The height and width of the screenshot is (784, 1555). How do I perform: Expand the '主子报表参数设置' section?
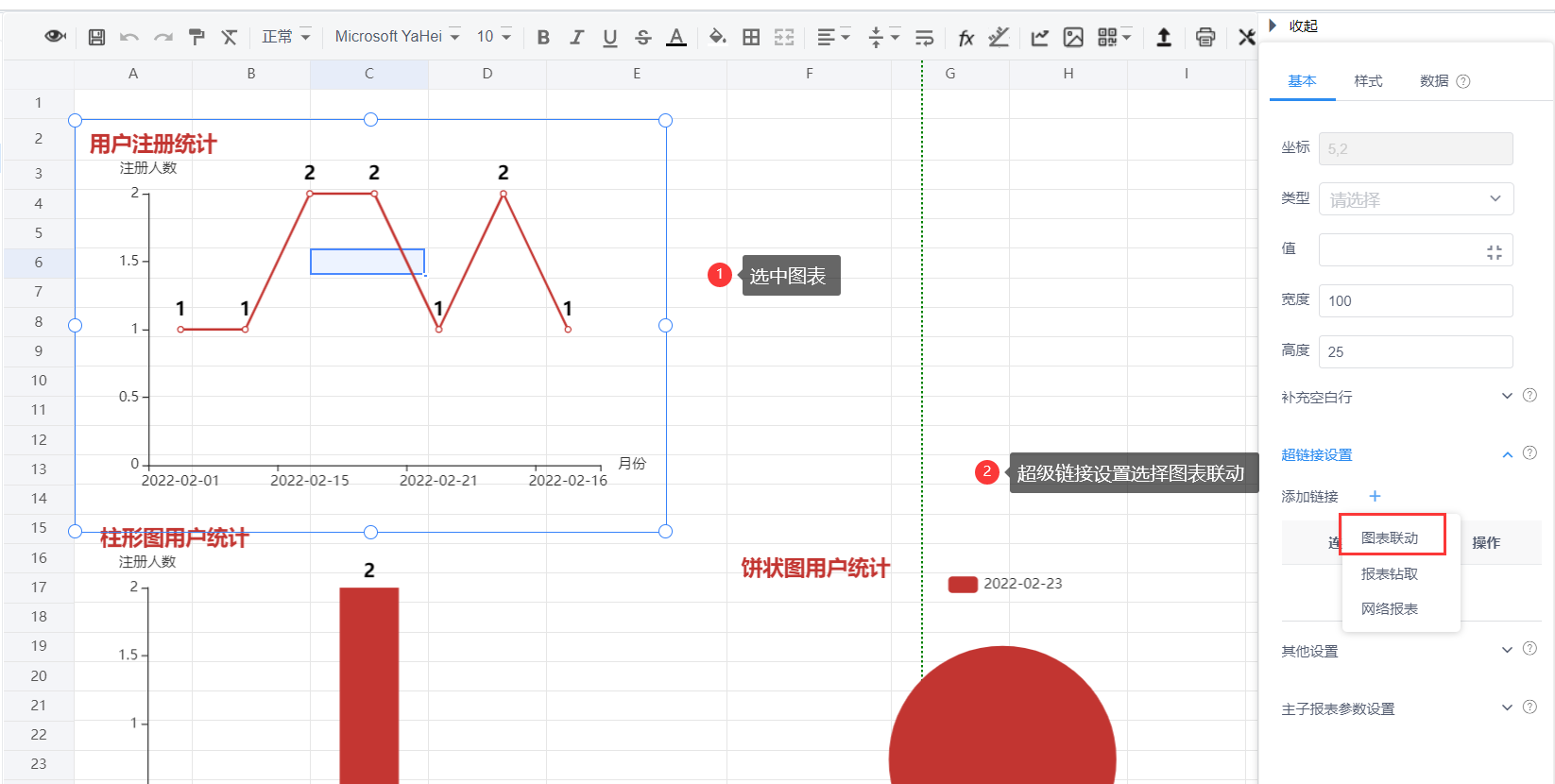tap(1507, 707)
